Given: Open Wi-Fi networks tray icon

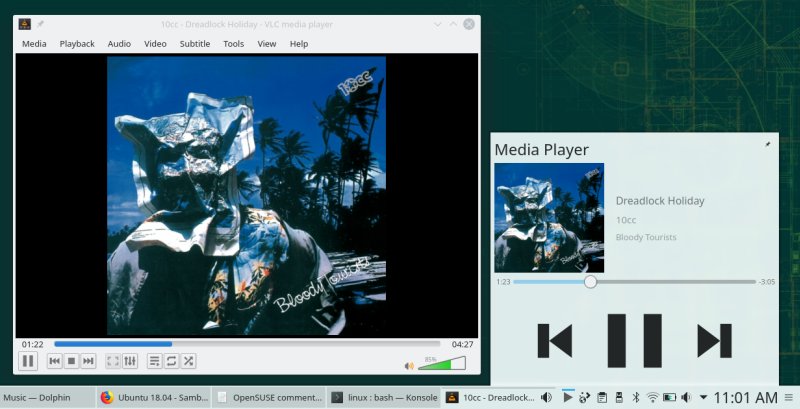Looking at the screenshot, I should (x=653, y=397).
